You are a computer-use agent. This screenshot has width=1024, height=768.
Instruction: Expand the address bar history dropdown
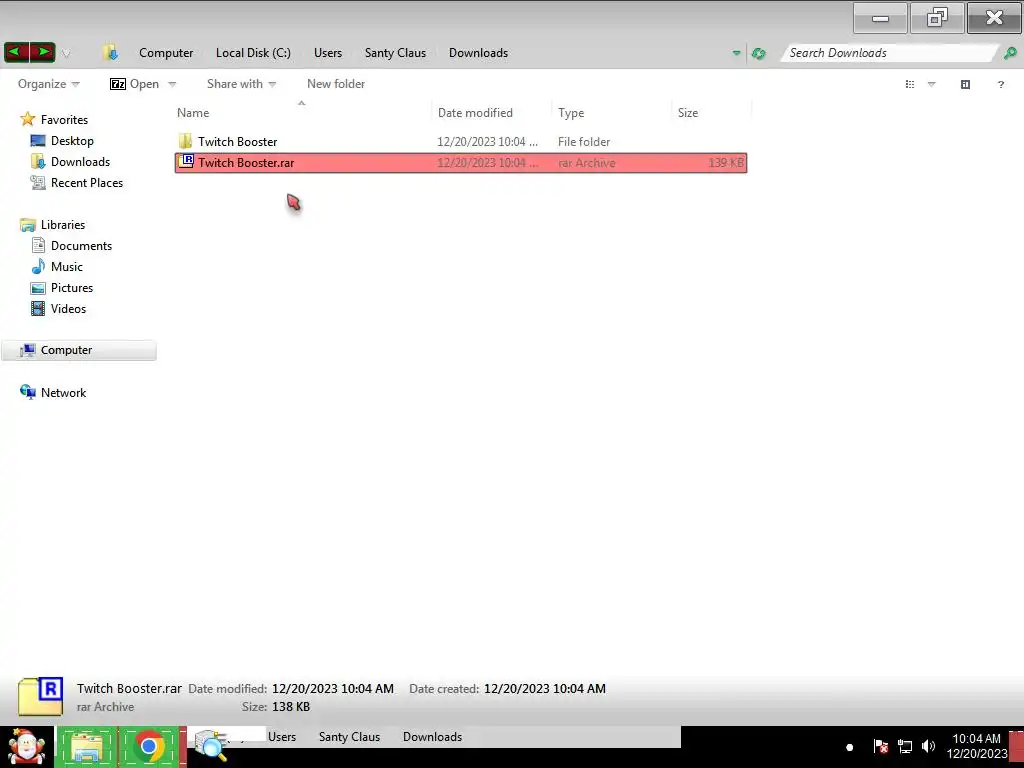736,53
